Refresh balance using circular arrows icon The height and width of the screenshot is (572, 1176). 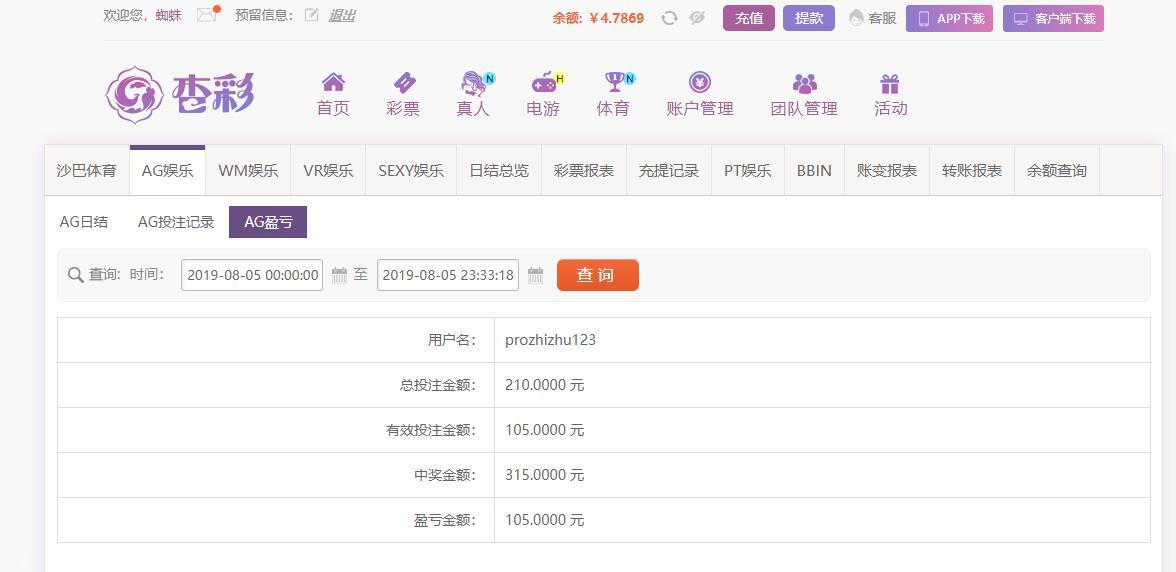669,18
